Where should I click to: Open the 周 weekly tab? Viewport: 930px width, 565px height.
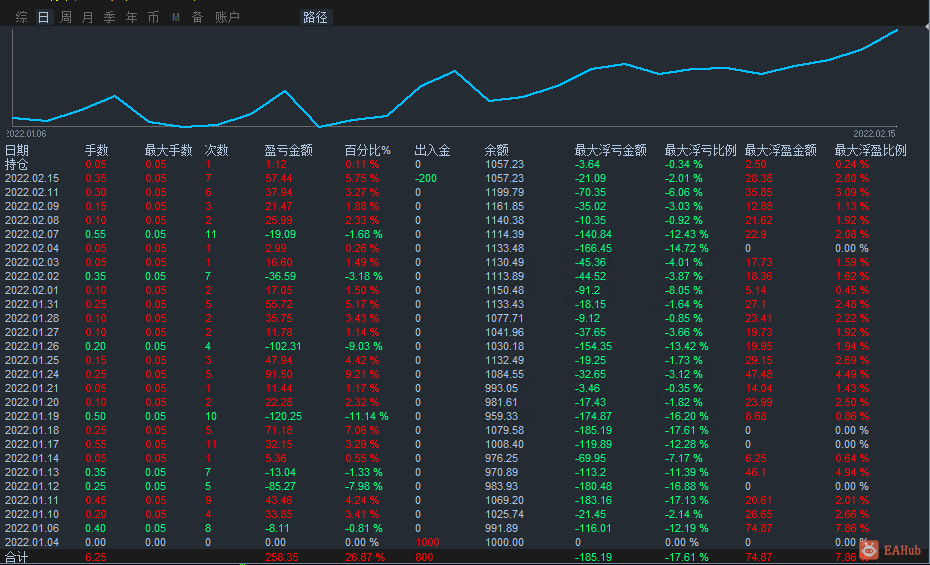tap(65, 17)
